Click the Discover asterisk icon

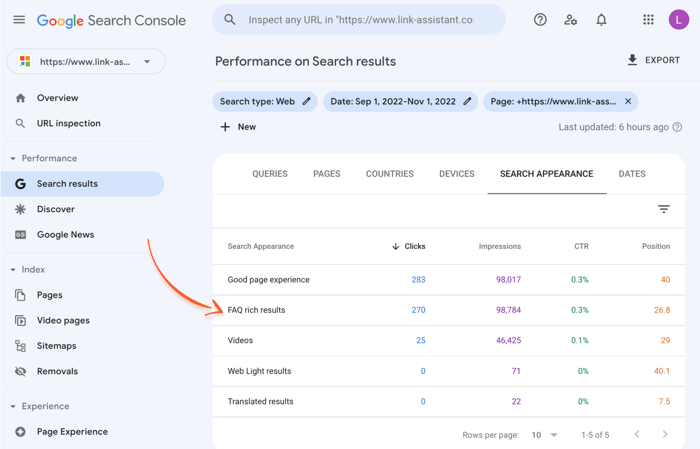pos(20,209)
